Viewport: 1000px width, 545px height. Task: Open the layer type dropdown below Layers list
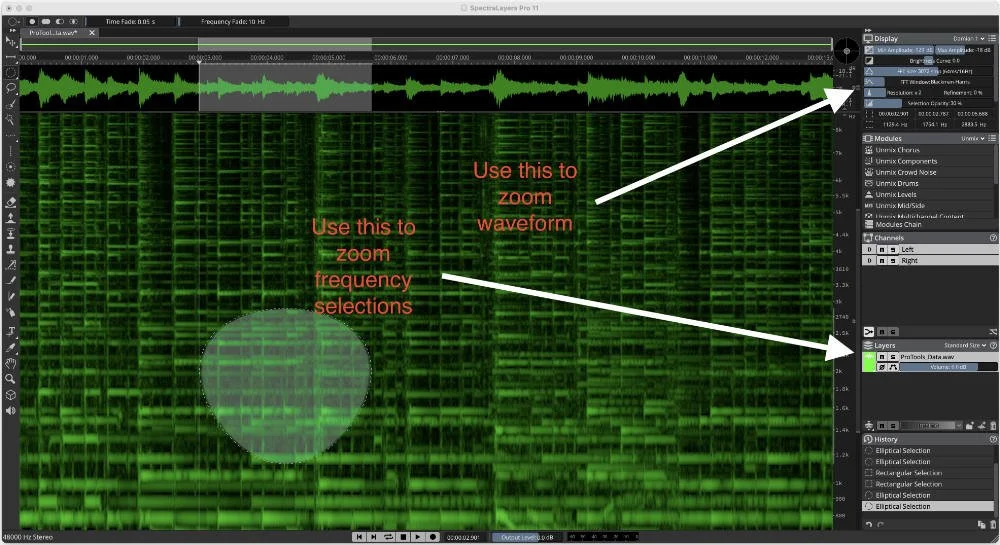tap(932, 425)
